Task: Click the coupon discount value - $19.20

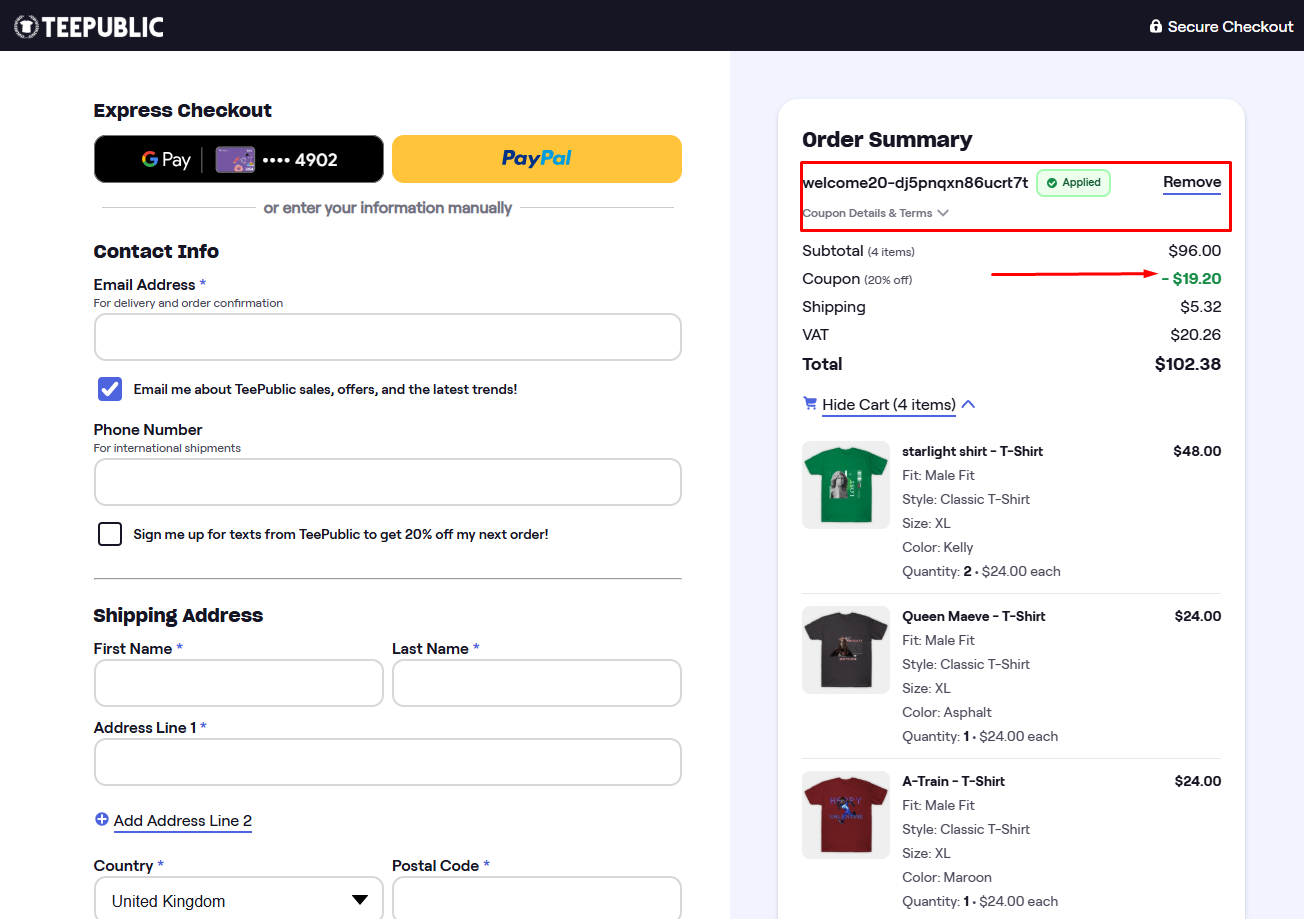Action: (1191, 279)
